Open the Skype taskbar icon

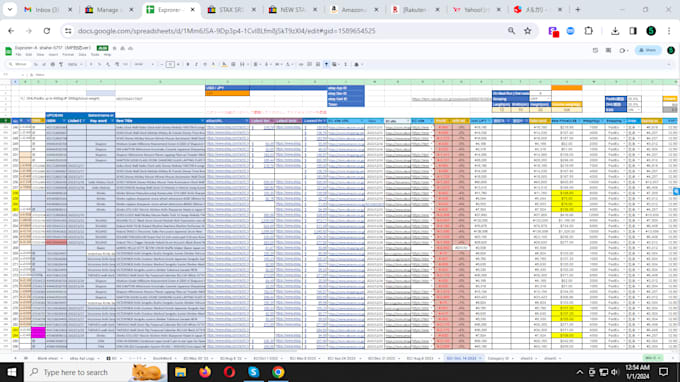(254, 372)
